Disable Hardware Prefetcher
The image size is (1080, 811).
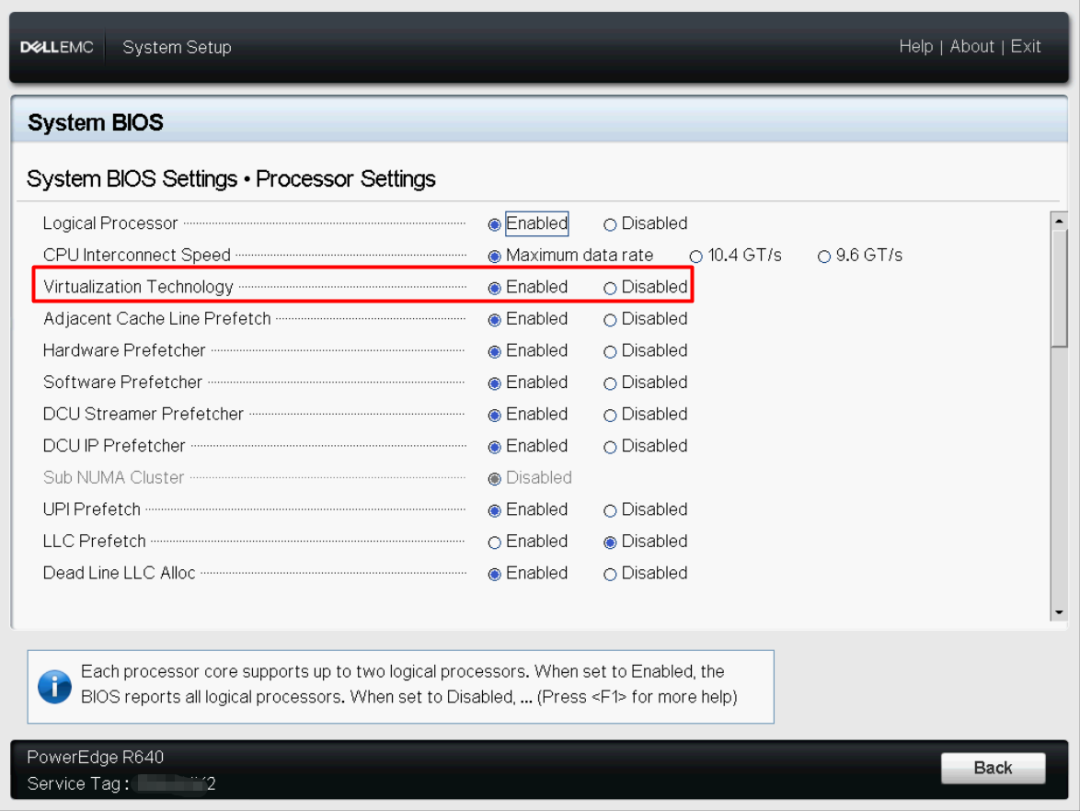click(x=611, y=351)
